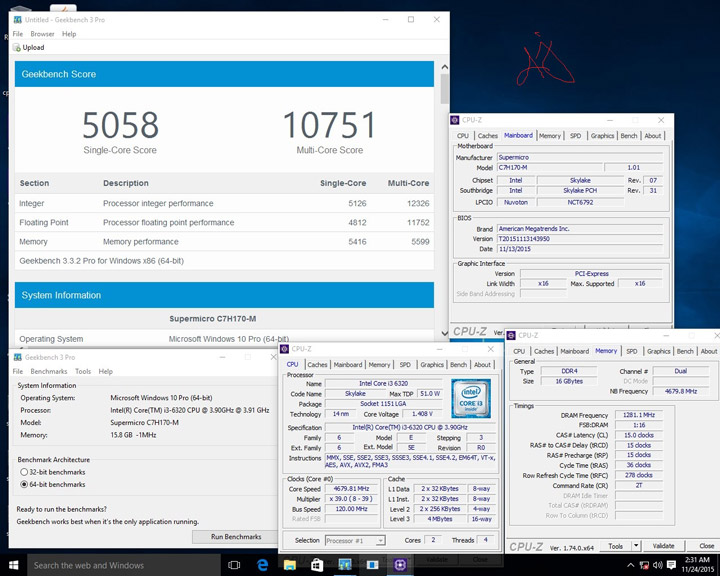
Task: Select 32-bit benchmarks radio button
Action: (24, 472)
